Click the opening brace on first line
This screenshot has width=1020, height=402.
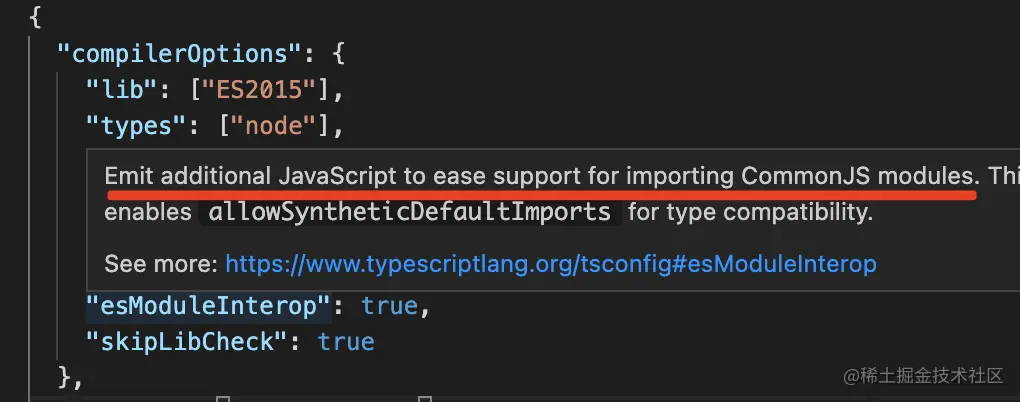35,18
